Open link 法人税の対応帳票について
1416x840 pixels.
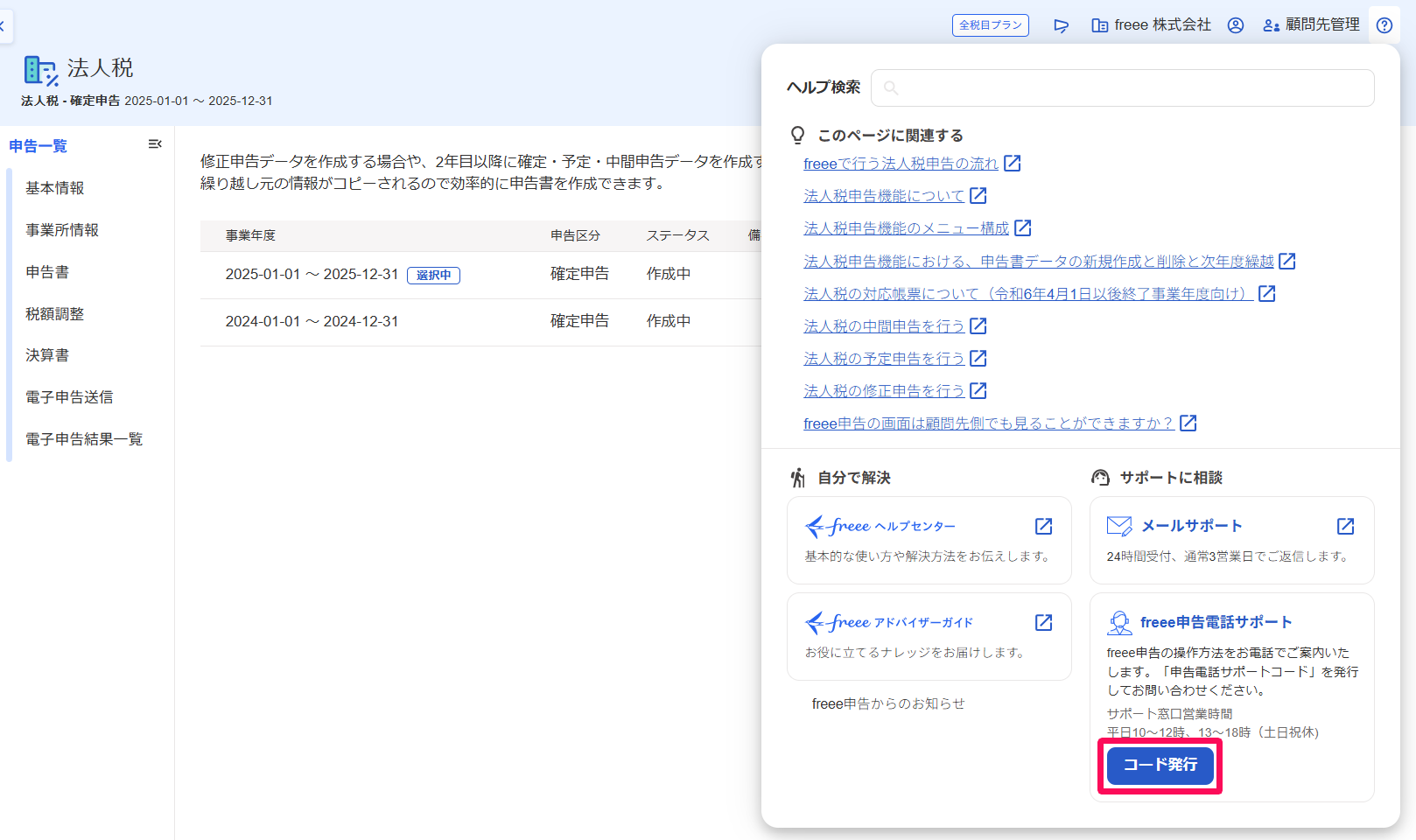[1028, 294]
